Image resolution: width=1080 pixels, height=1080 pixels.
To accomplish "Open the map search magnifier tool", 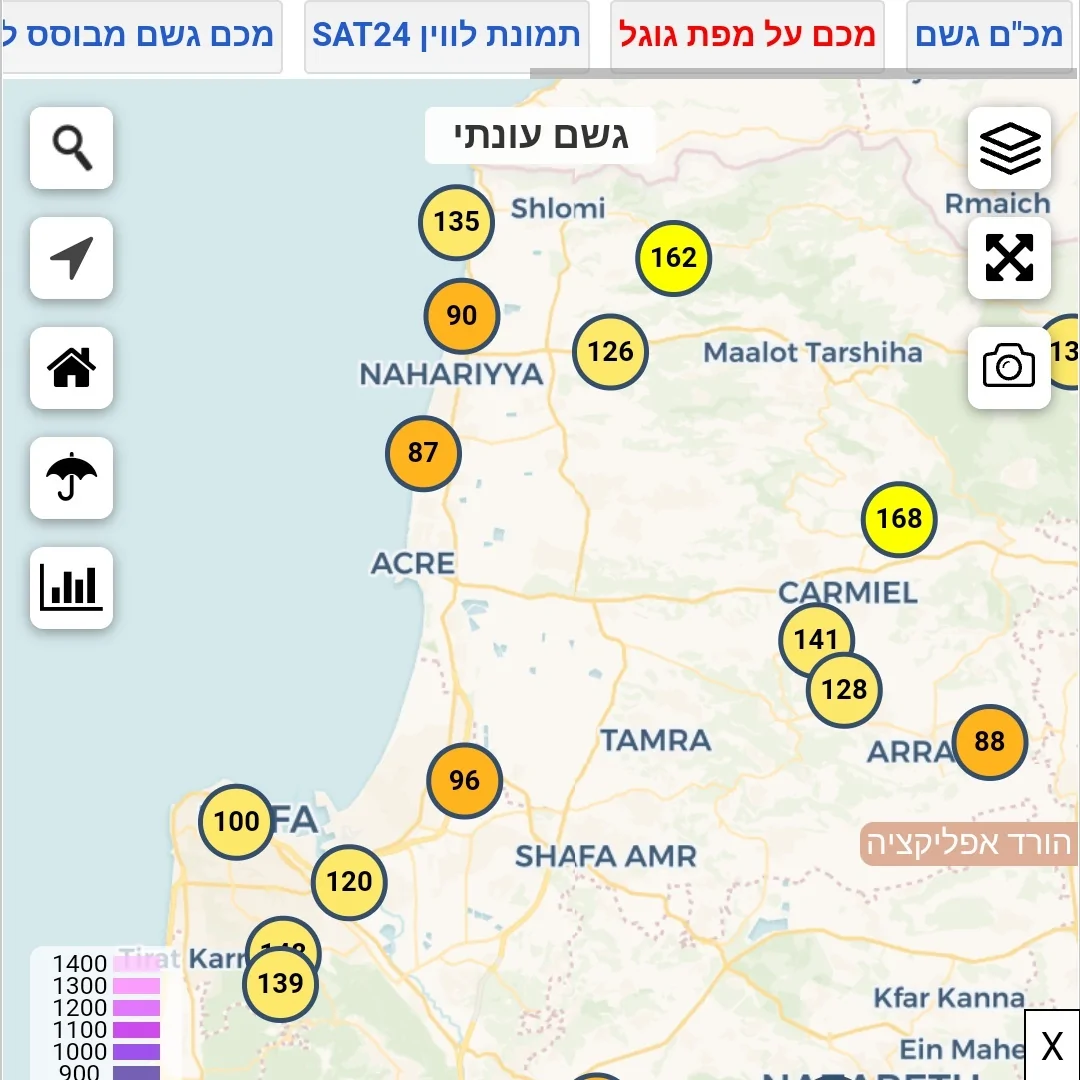I will 71,148.
